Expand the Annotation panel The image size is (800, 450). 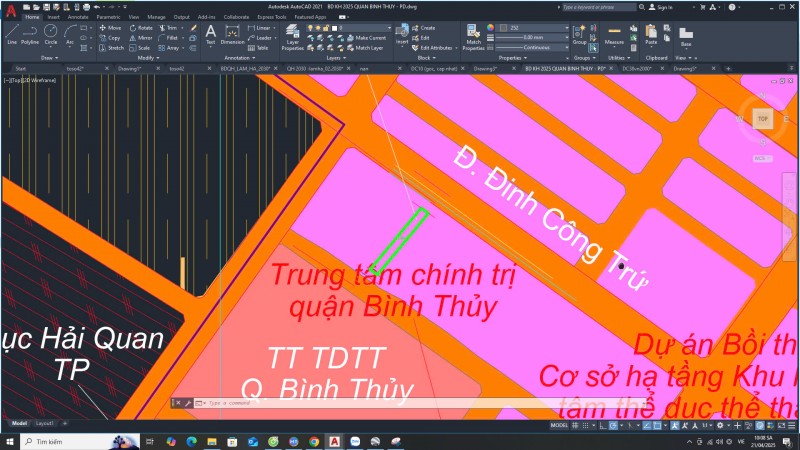[240, 58]
